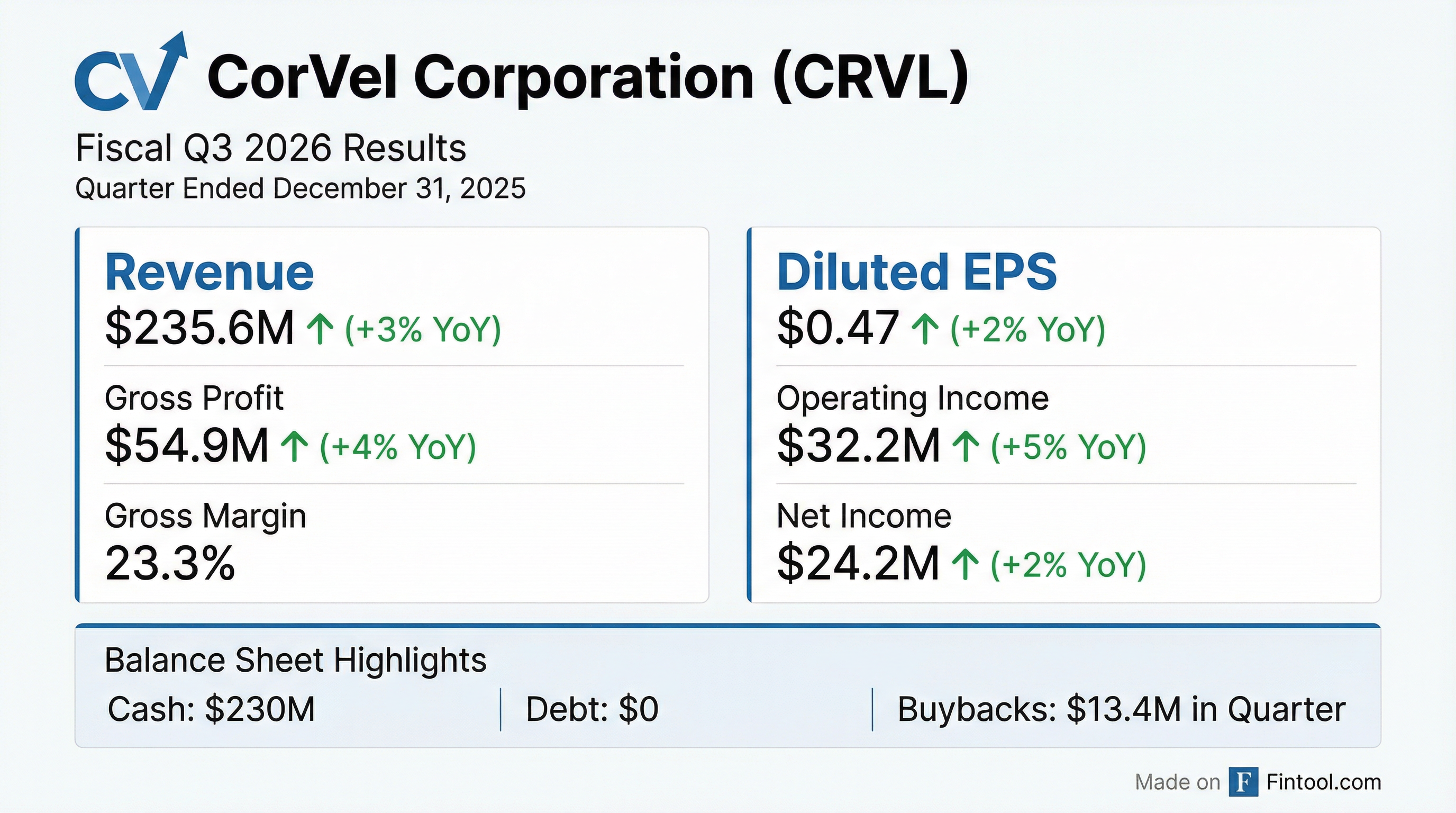Click the green arrow beside Gross Profit $54.9M
The image size is (1456, 813).
295,447
